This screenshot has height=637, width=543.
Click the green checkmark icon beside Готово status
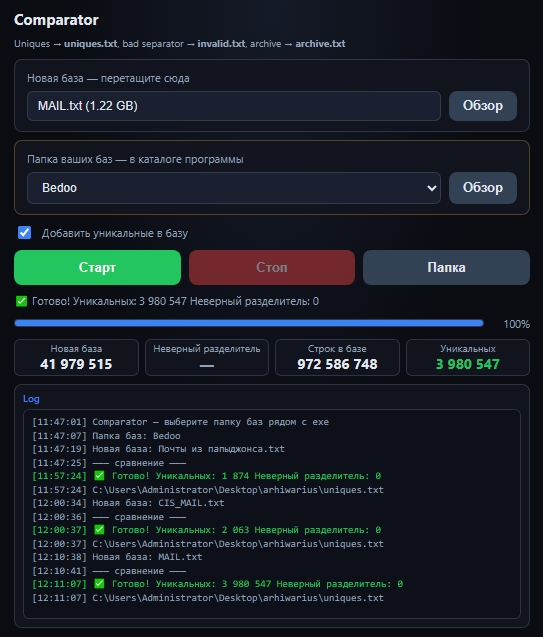tap(21, 301)
